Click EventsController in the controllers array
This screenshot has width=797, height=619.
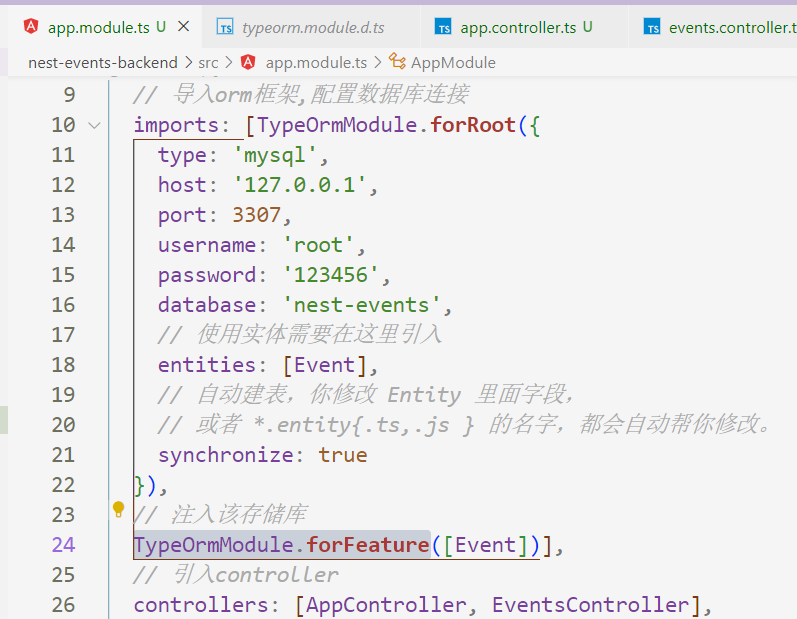[x=590, y=605]
